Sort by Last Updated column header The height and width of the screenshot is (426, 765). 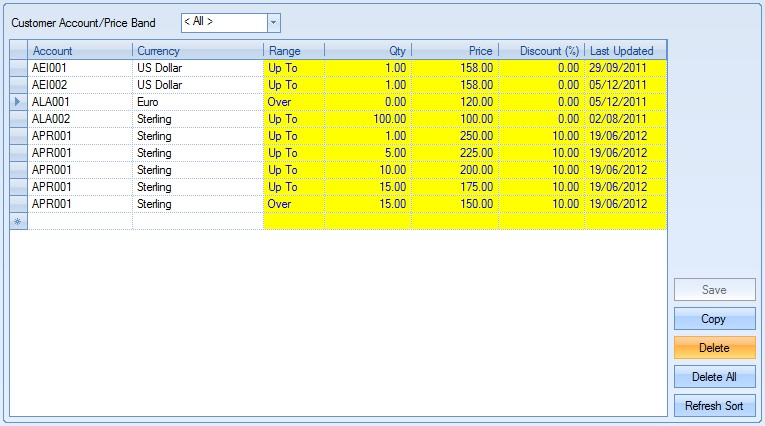[x=624, y=50]
